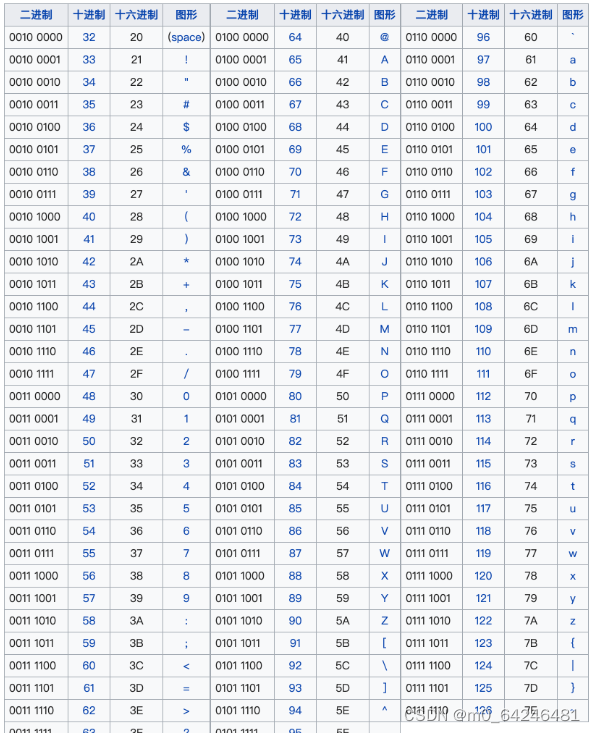Click the = equals glyph link

(186, 688)
